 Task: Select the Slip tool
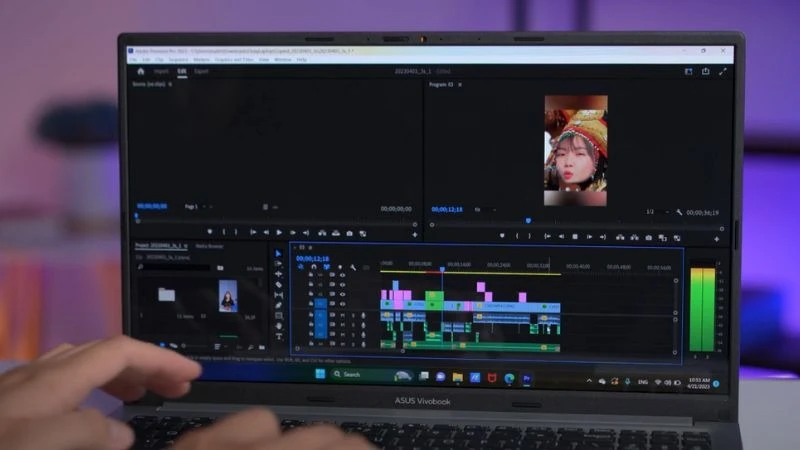coord(278,295)
